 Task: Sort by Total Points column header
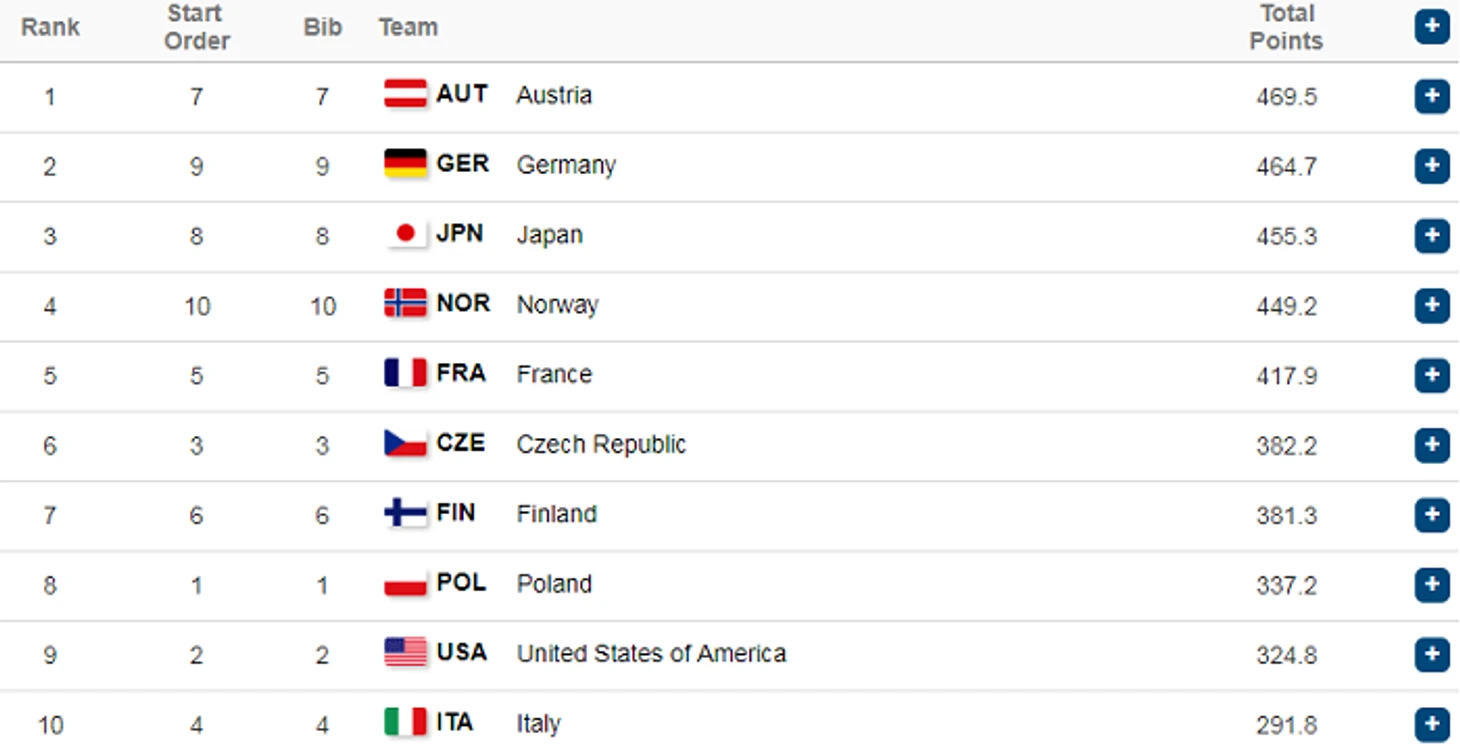click(x=1286, y=27)
